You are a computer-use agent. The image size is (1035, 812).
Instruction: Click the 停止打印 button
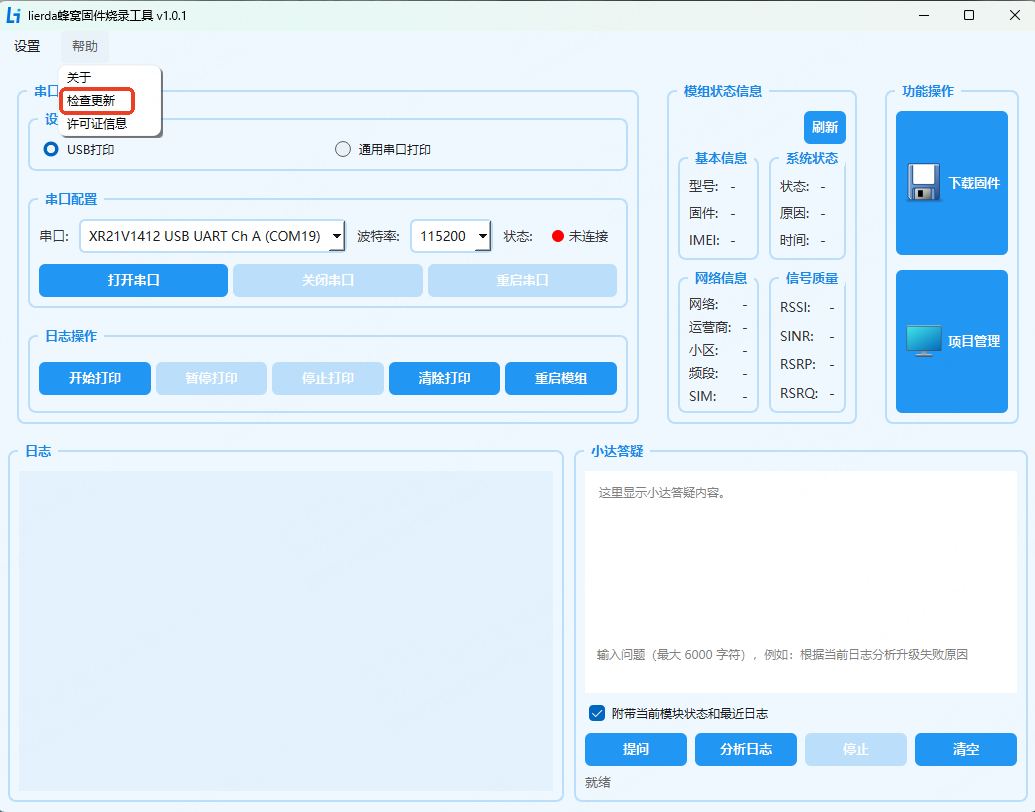click(x=327, y=378)
